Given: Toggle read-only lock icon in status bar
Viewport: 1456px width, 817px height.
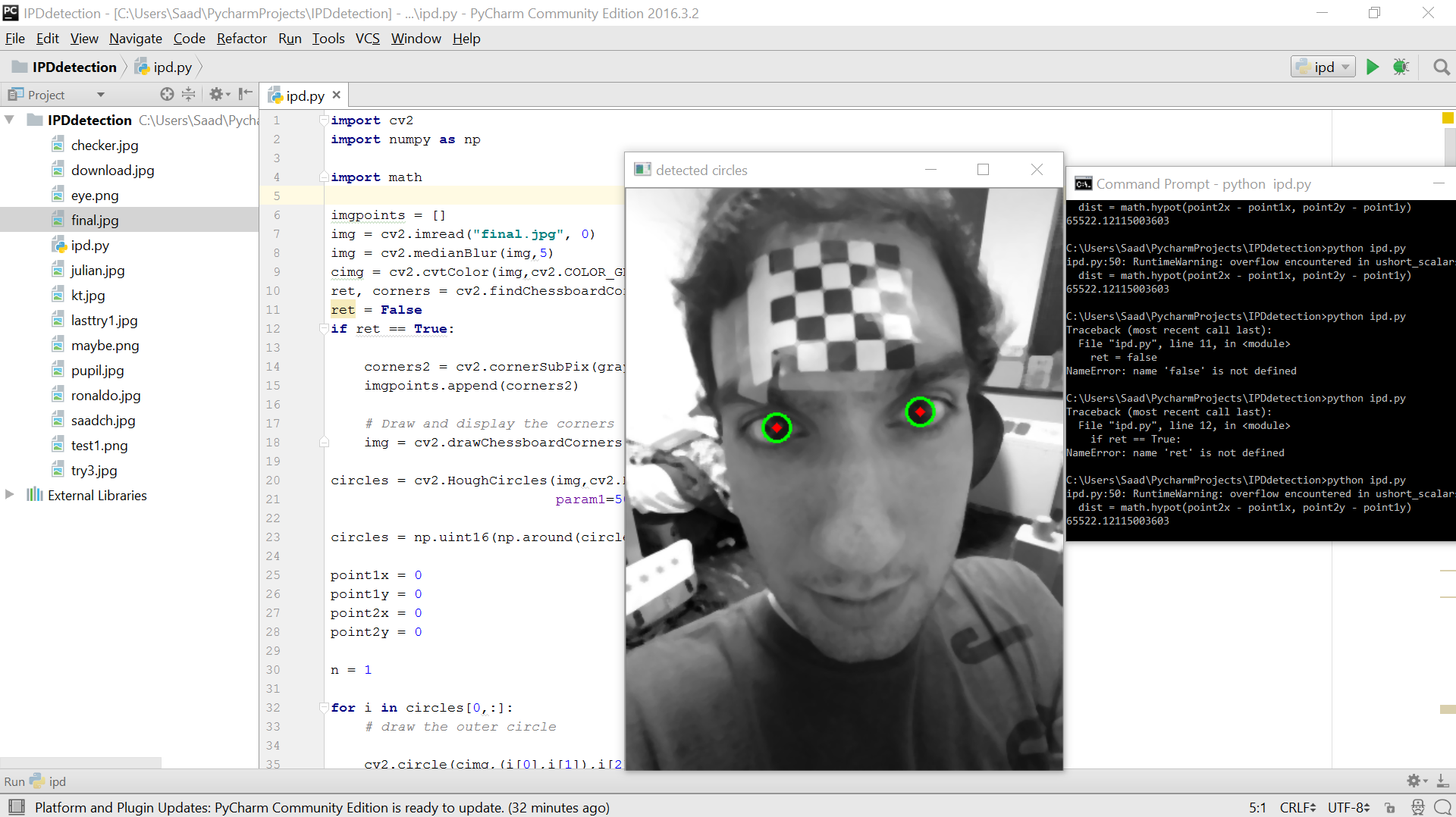Looking at the screenshot, I should click(x=1389, y=808).
